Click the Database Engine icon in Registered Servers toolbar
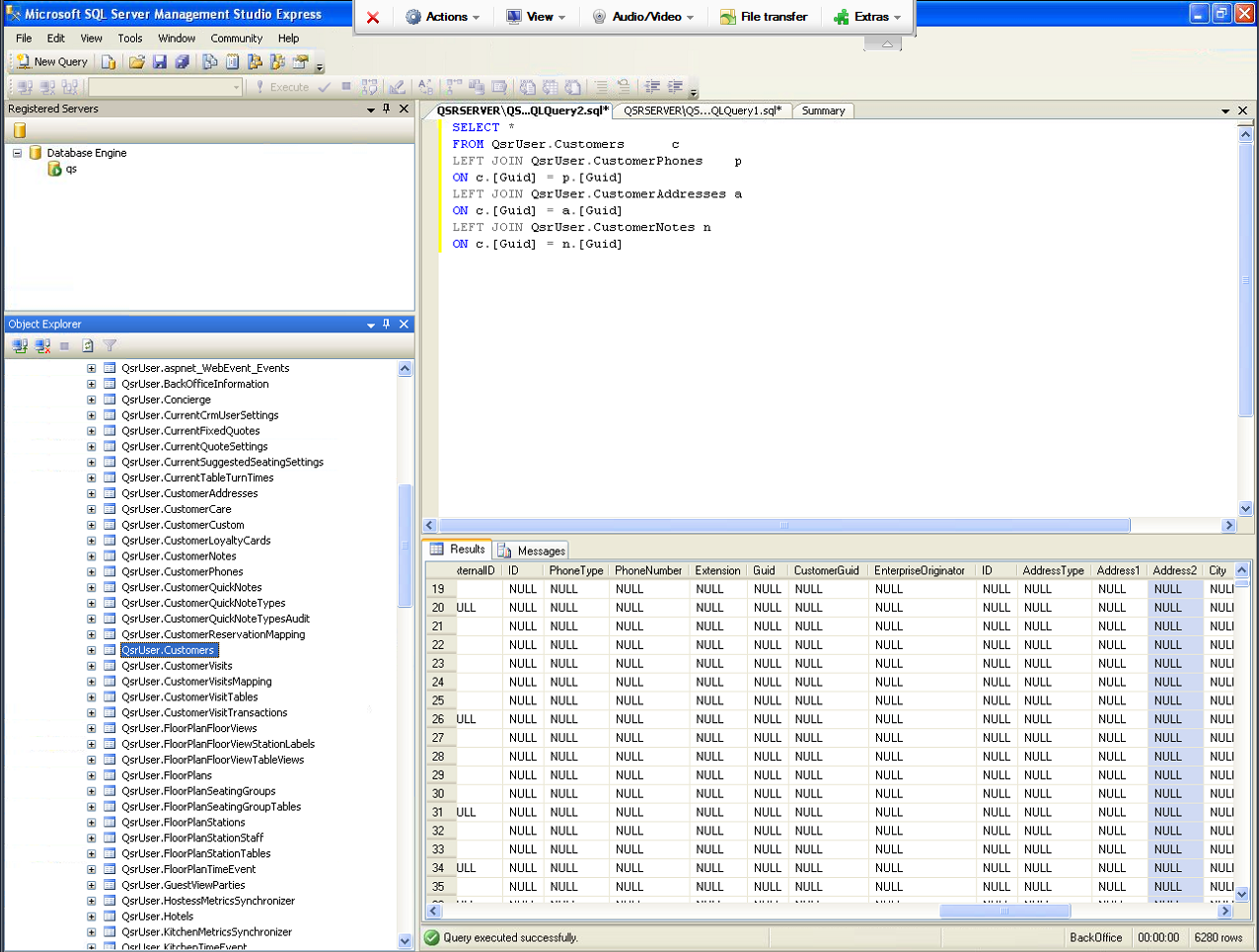The height and width of the screenshot is (952, 1259). (x=20, y=130)
